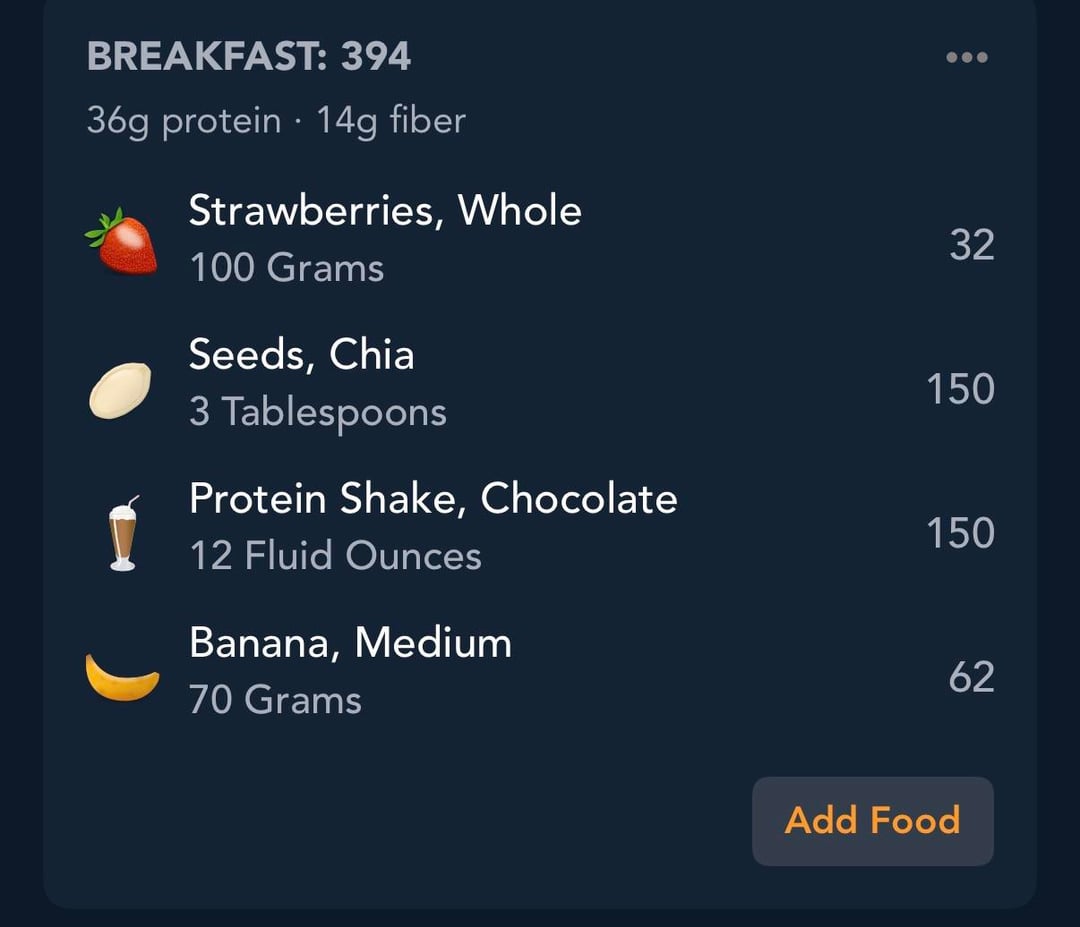Click the 3 Tablespoons serving size
This screenshot has width=1080, height=927.
[x=318, y=412]
